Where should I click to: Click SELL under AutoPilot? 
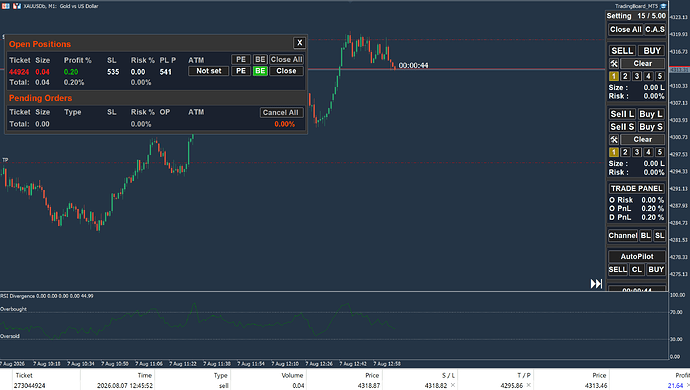(x=617, y=270)
